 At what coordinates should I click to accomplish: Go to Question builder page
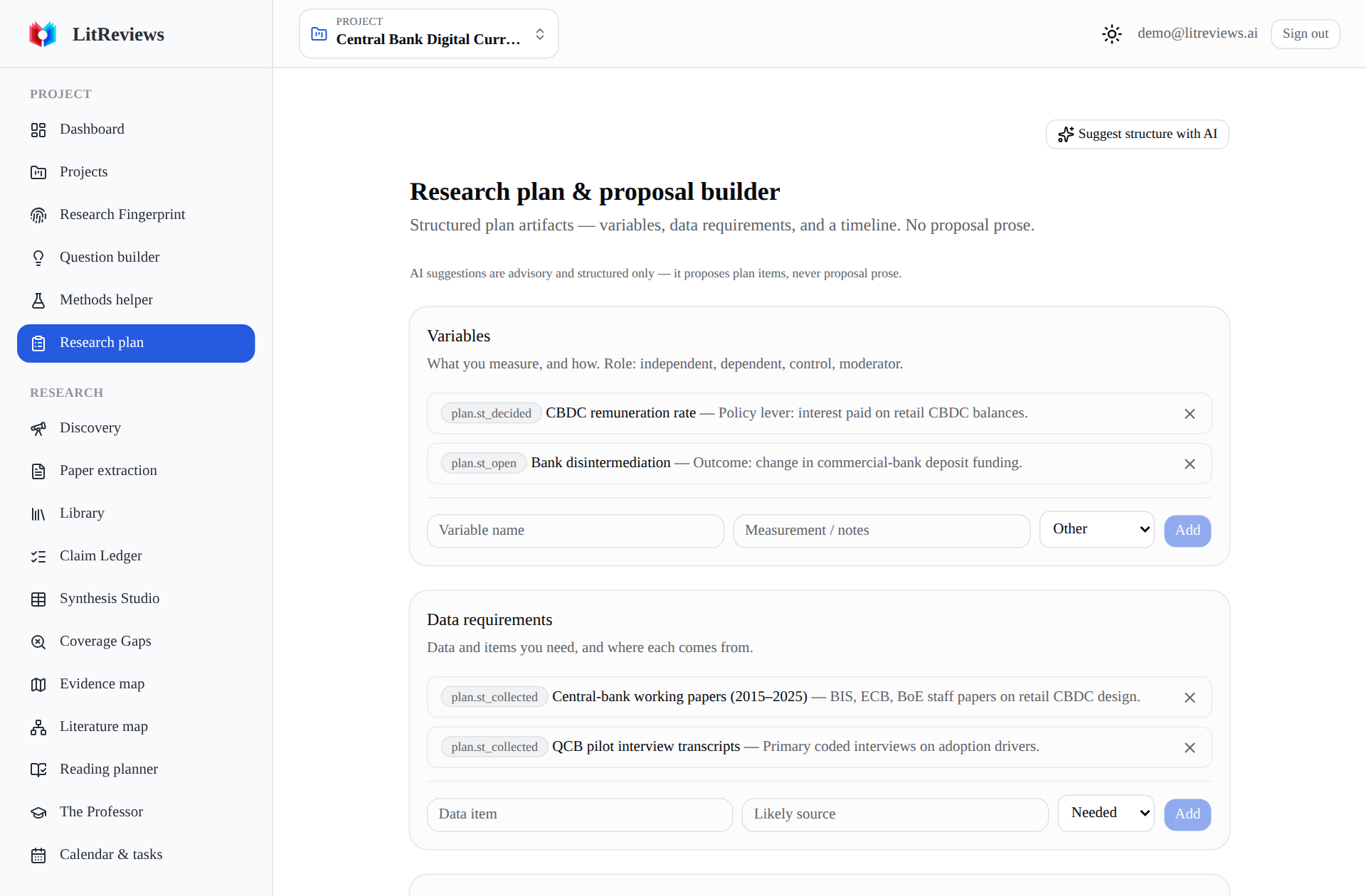[x=136, y=257]
